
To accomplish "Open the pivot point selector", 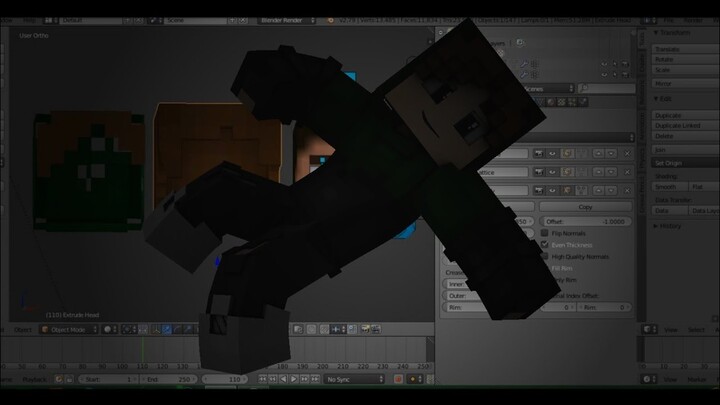I will [x=129, y=329].
